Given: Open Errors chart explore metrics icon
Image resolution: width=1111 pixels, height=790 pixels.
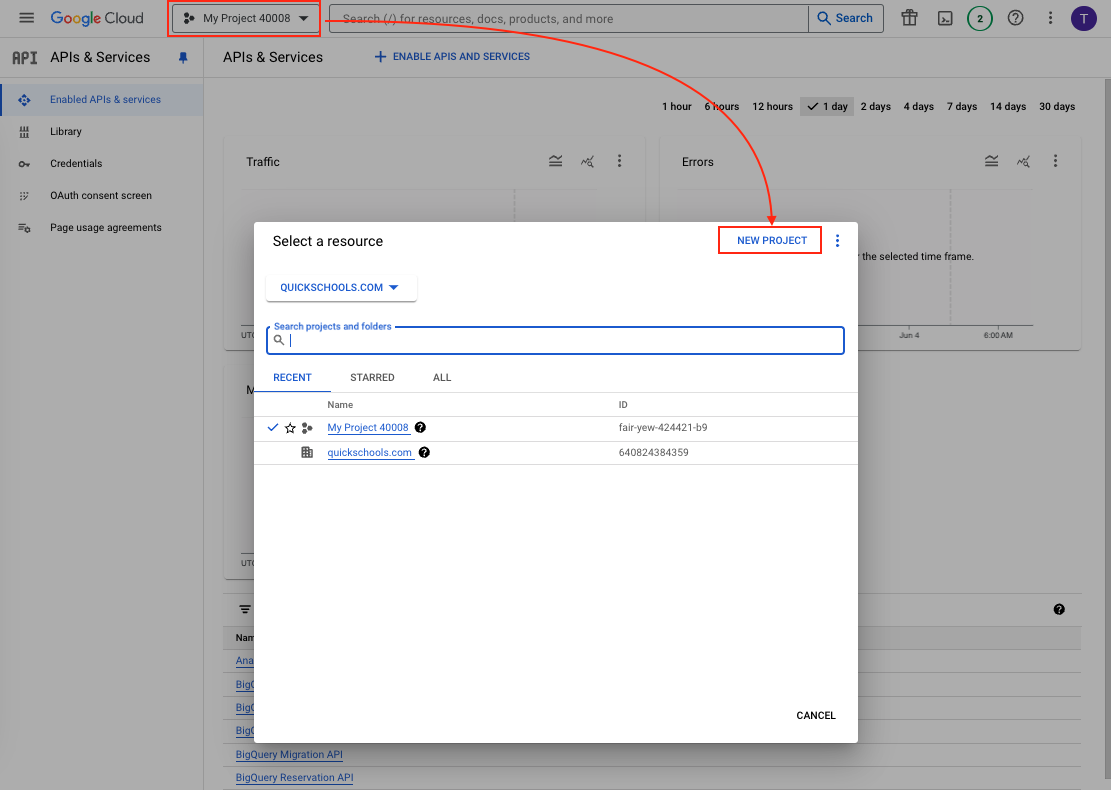Looking at the screenshot, I should click(x=1023, y=162).
